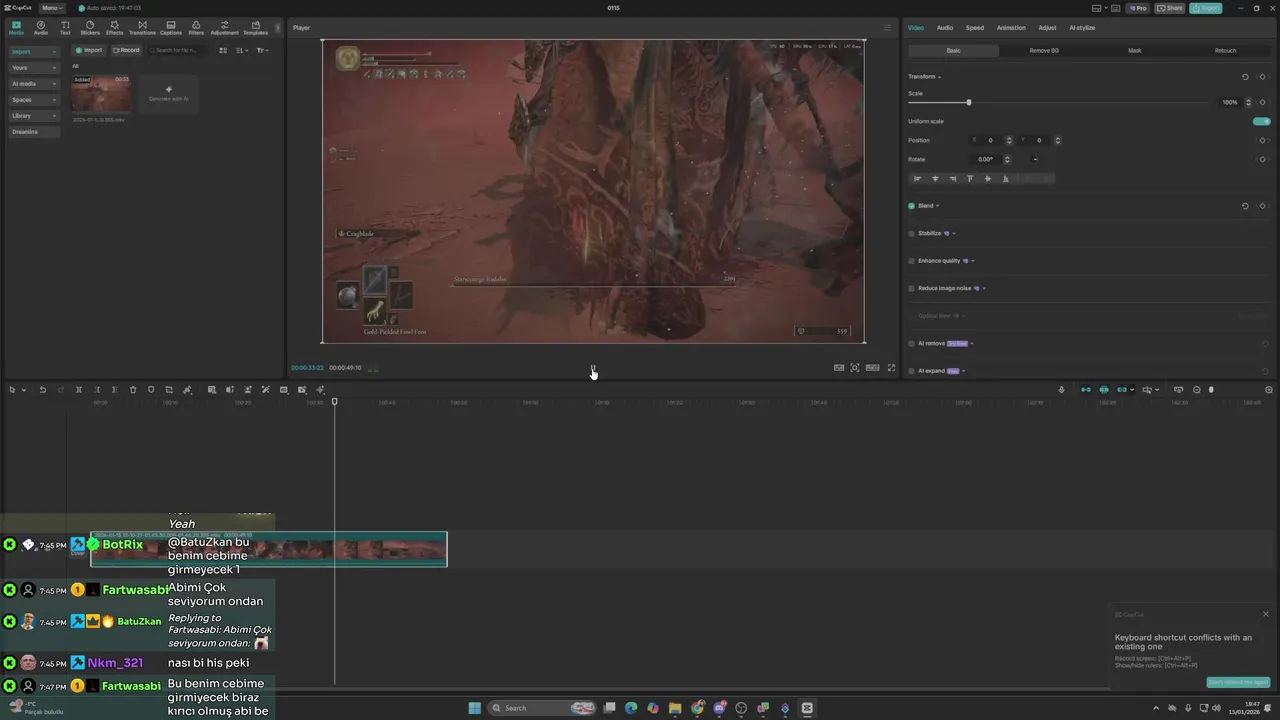Viewport: 1280px width, 720px height.
Task: Delete selected clip with trash icon
Action: (133, 390)
